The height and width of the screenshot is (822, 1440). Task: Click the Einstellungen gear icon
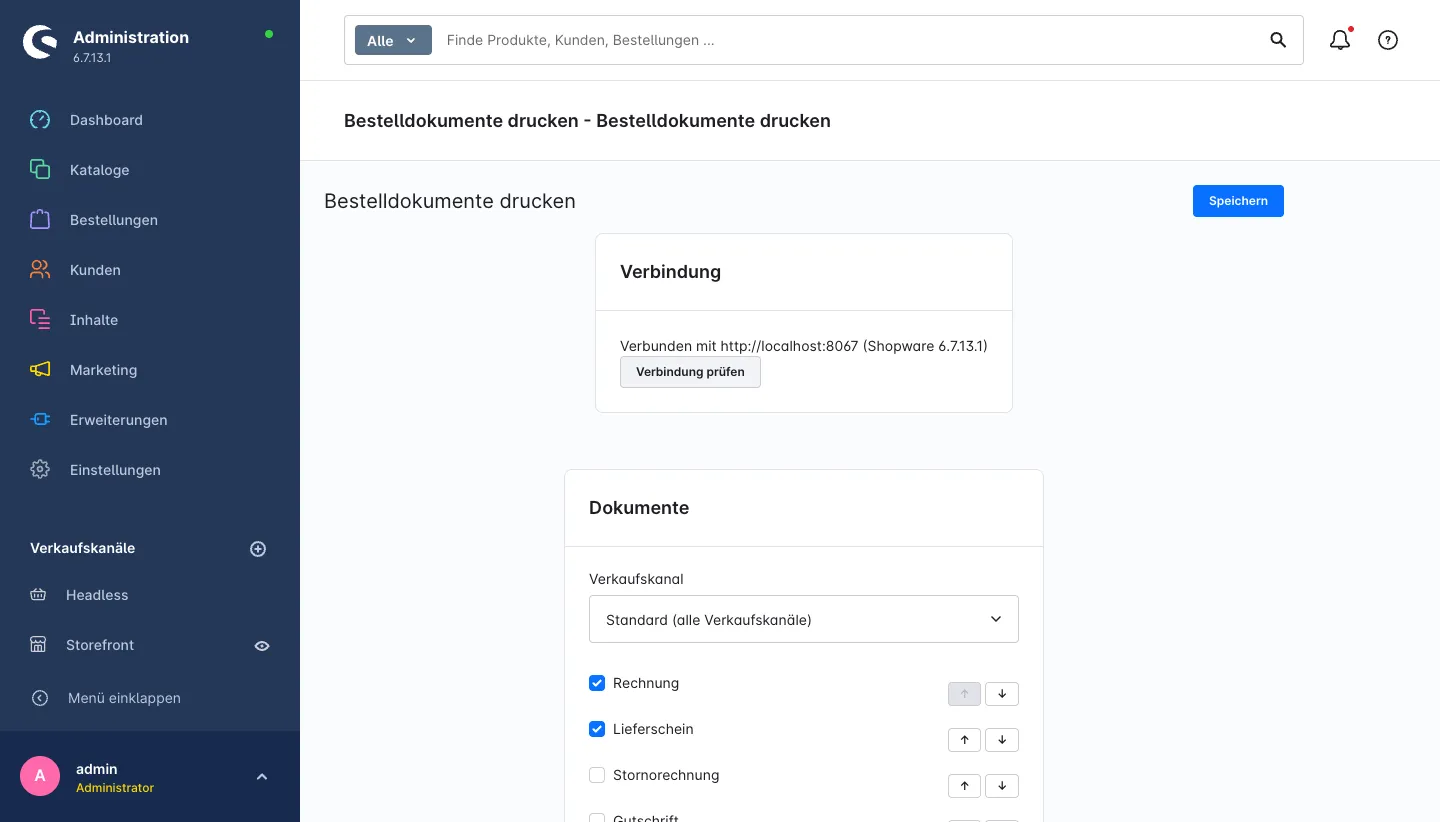pyautogui.click(x=40, y=470)
